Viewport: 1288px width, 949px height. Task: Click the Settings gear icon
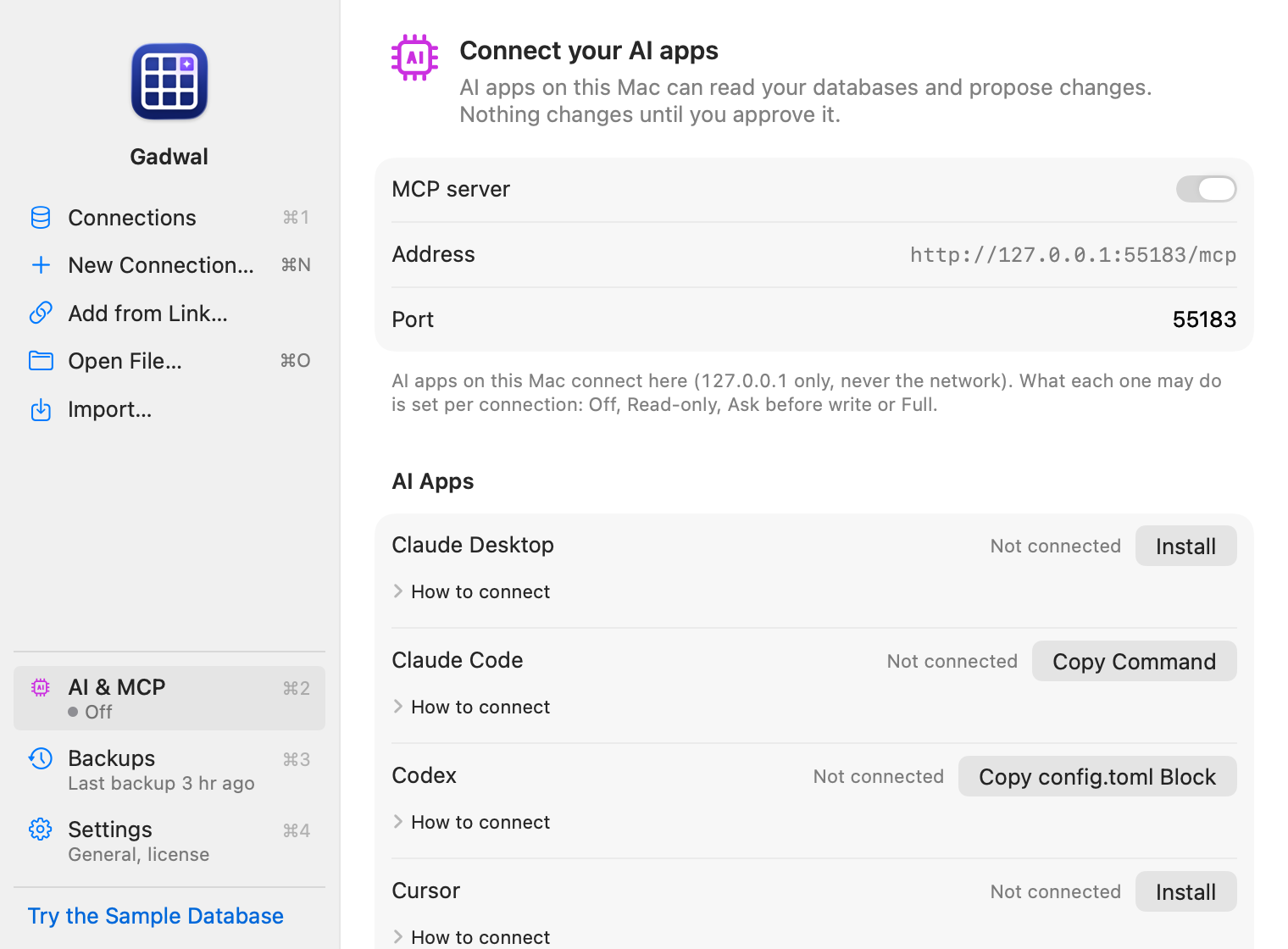41,830
